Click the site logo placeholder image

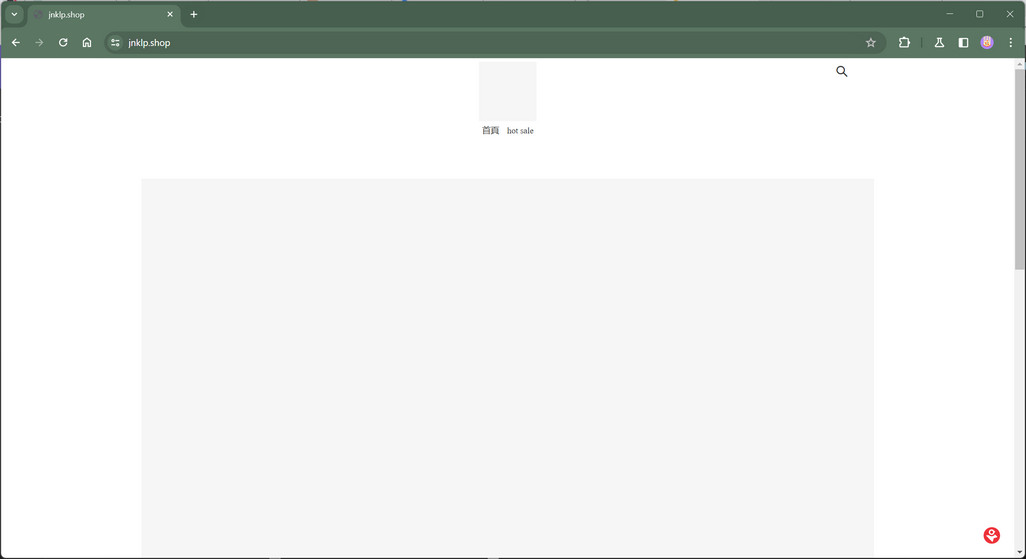[508, 91]
